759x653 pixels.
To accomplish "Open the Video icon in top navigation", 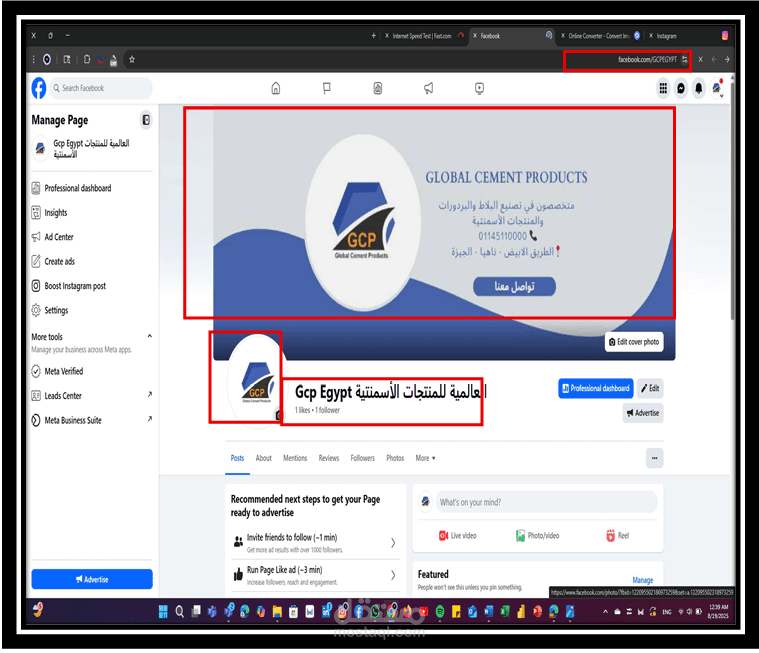I will tap(479, 88).
